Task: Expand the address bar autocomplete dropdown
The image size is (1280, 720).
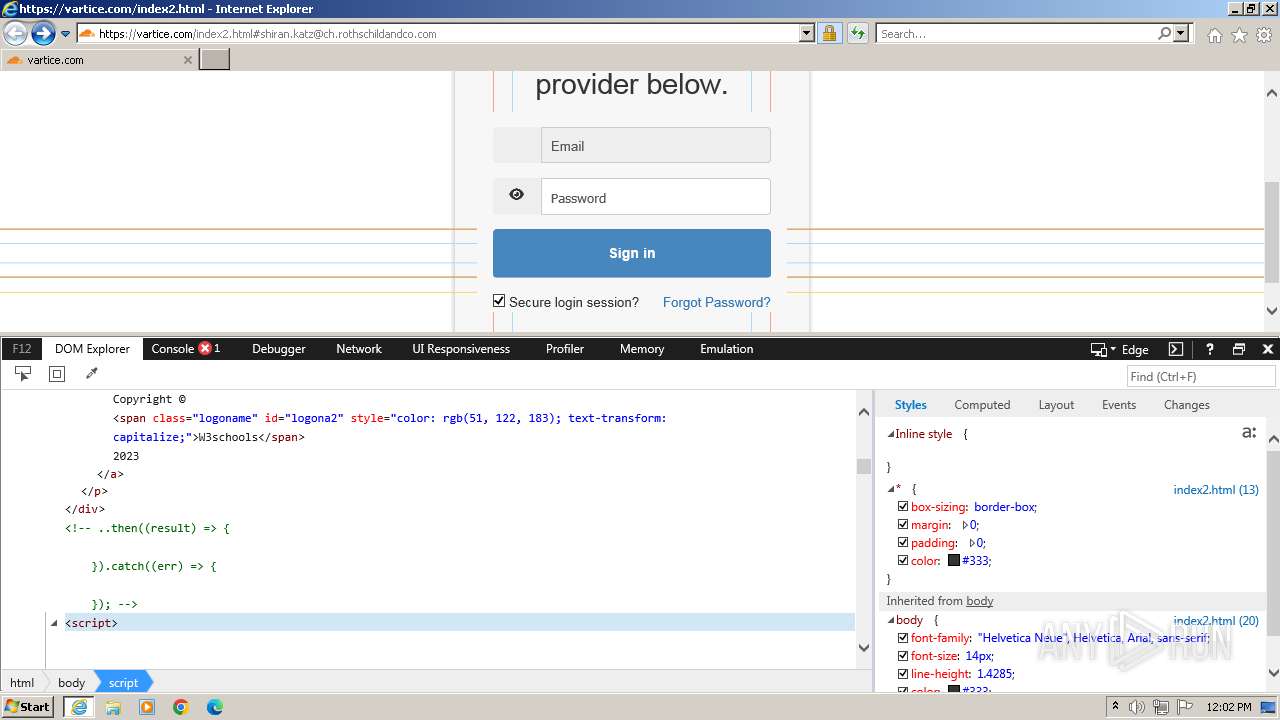Action: 807,33
